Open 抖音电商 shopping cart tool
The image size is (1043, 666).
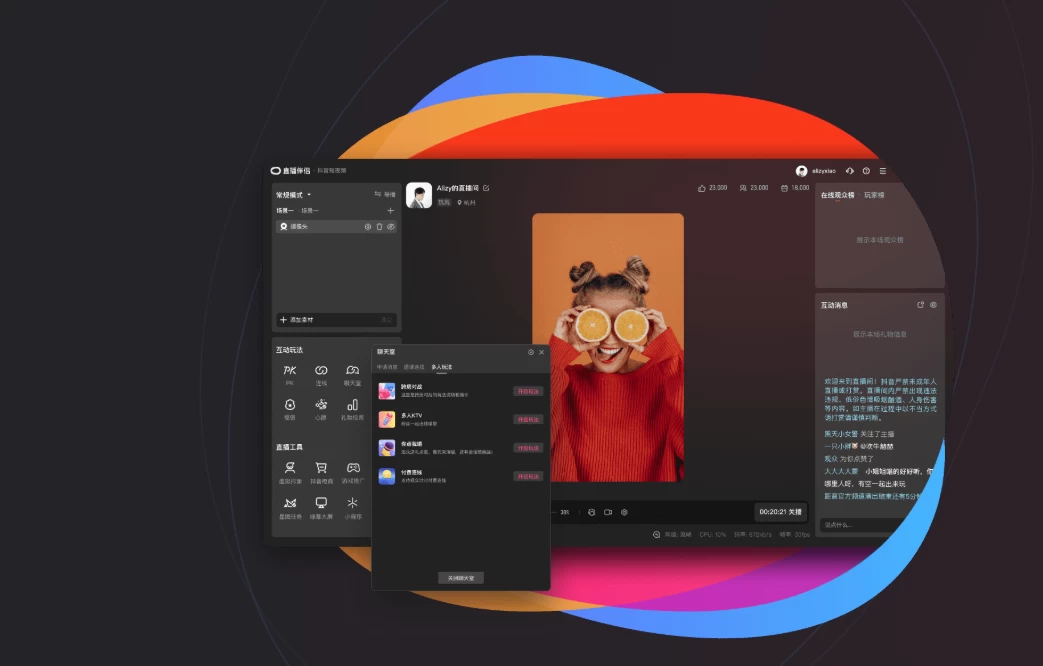(321, 472)
